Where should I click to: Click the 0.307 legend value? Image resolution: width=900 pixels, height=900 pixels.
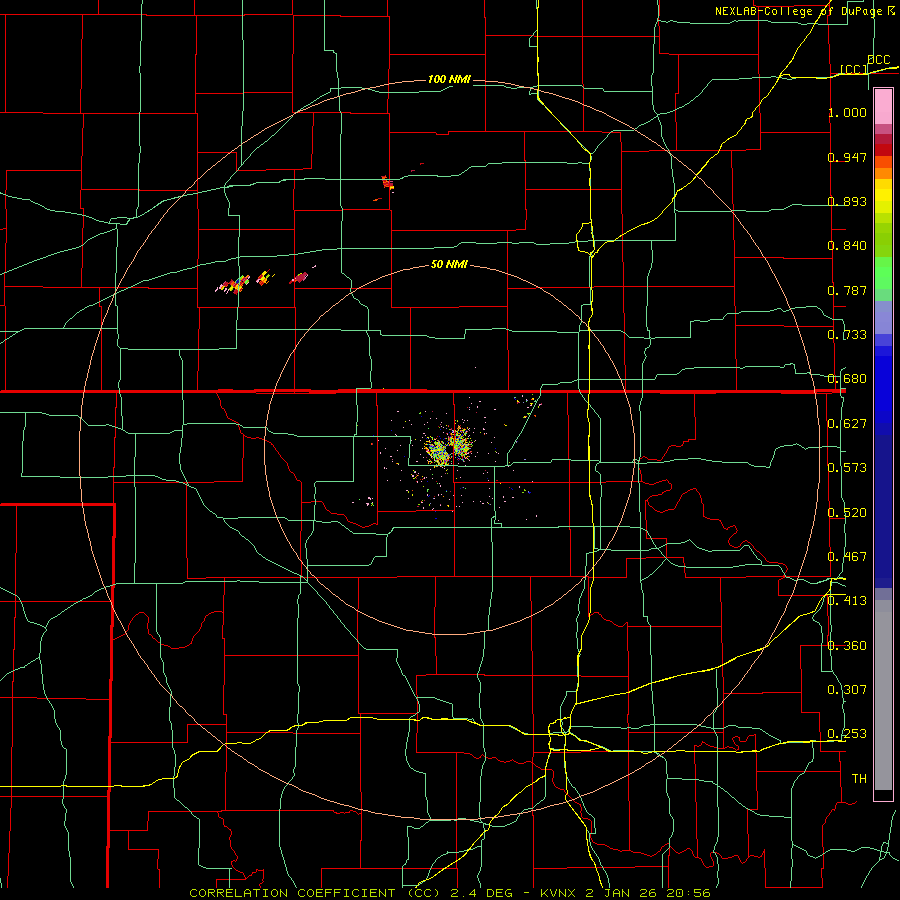[847, 690]
